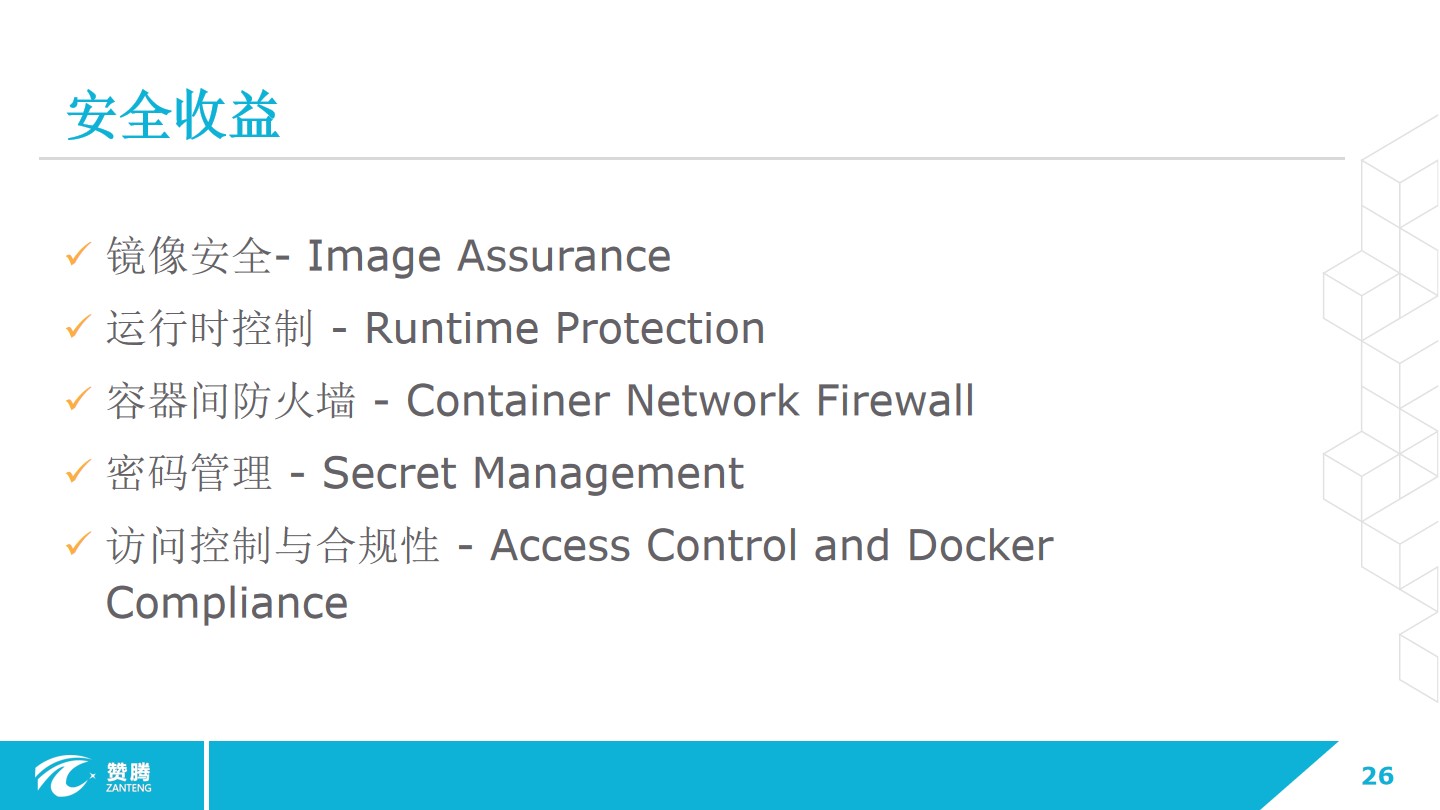Click the text Access Control and Docker
This screenshot has height=810, width=1440.
pos(772,546)
